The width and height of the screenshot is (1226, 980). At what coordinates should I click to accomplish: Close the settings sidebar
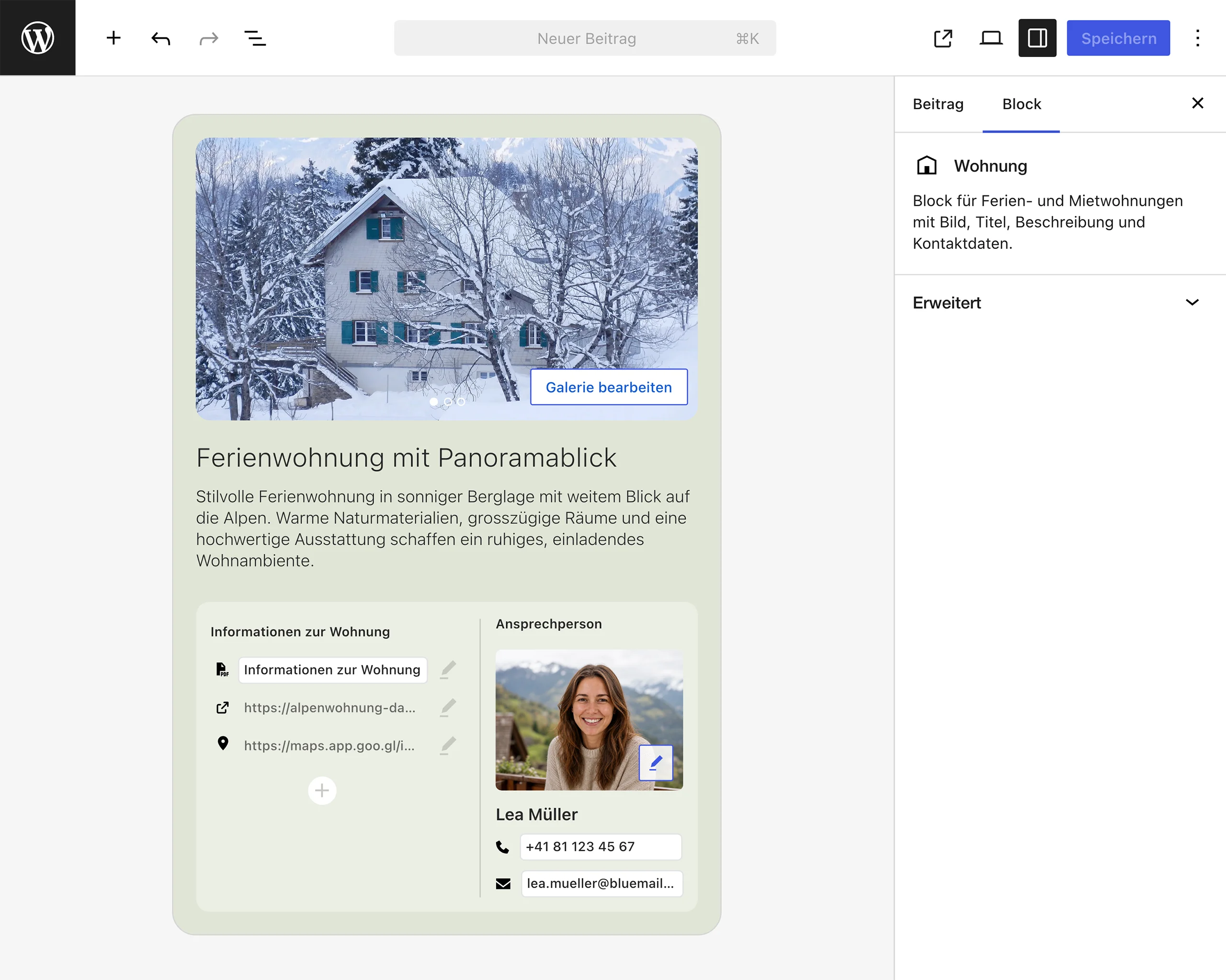tap(1198, 103)
